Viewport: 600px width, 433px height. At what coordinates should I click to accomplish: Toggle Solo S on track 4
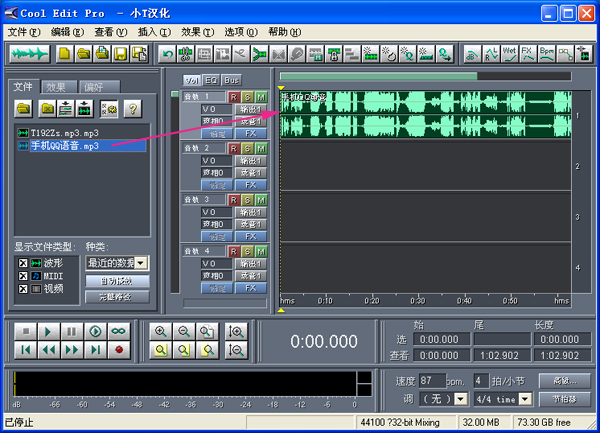click(247, 251)
